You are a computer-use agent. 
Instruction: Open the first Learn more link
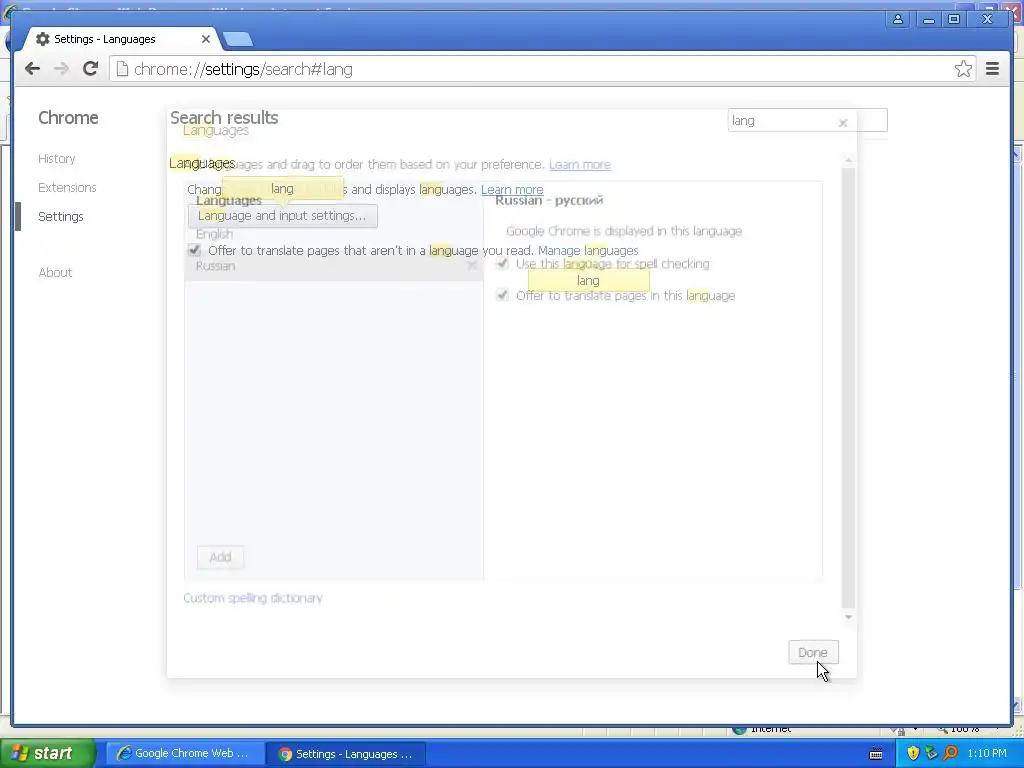click(x=579, y=165)
